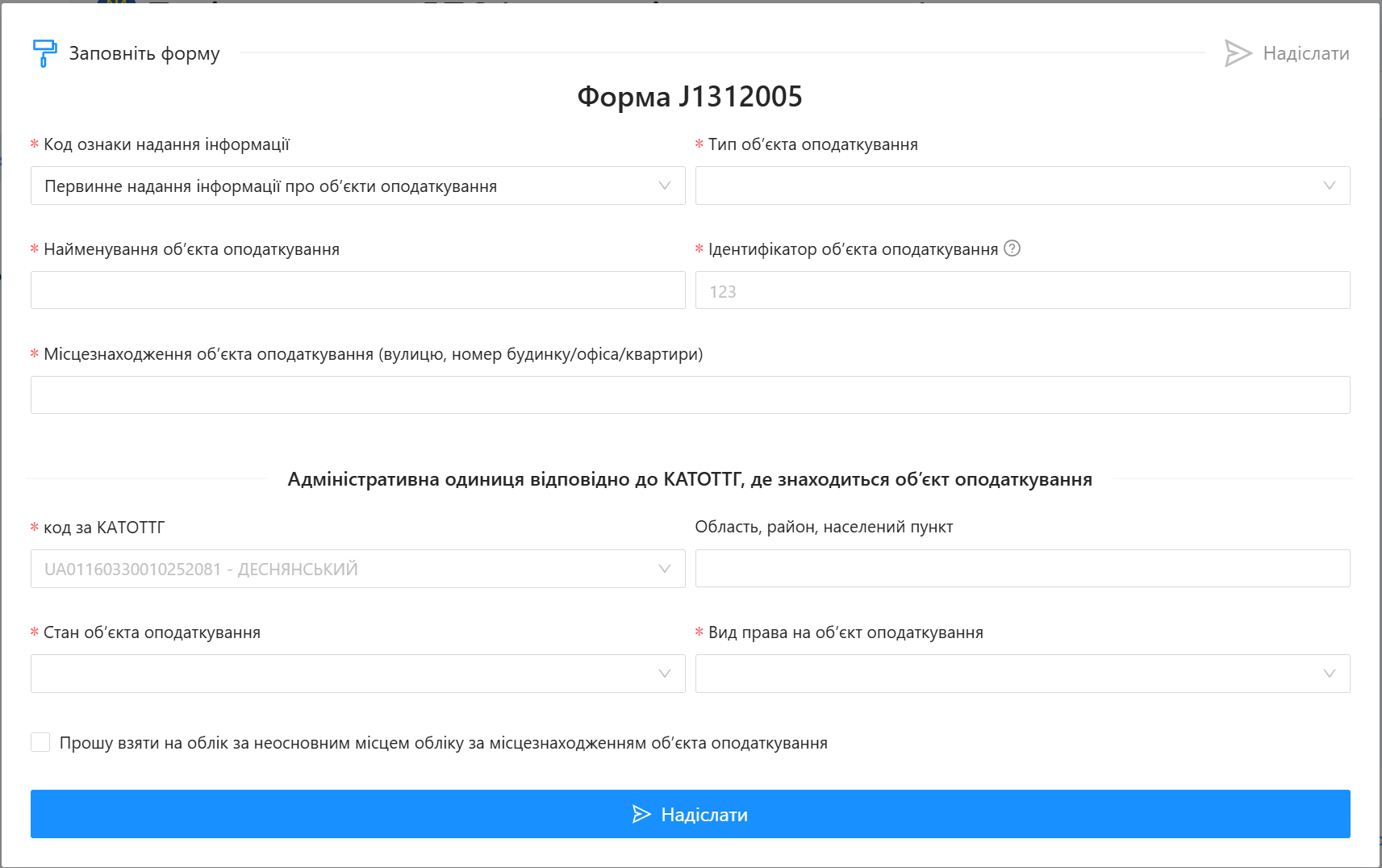Click the Область, район, населений пункт field
Viewport: 1382px width, 868px height.
point(1022,569)
